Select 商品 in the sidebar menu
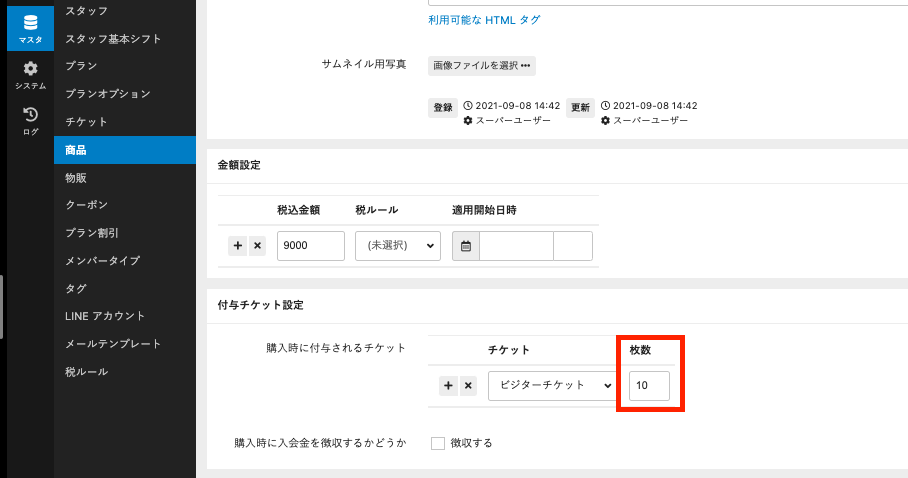This screenshot has width=908, height=478. [x=77, y=150]
